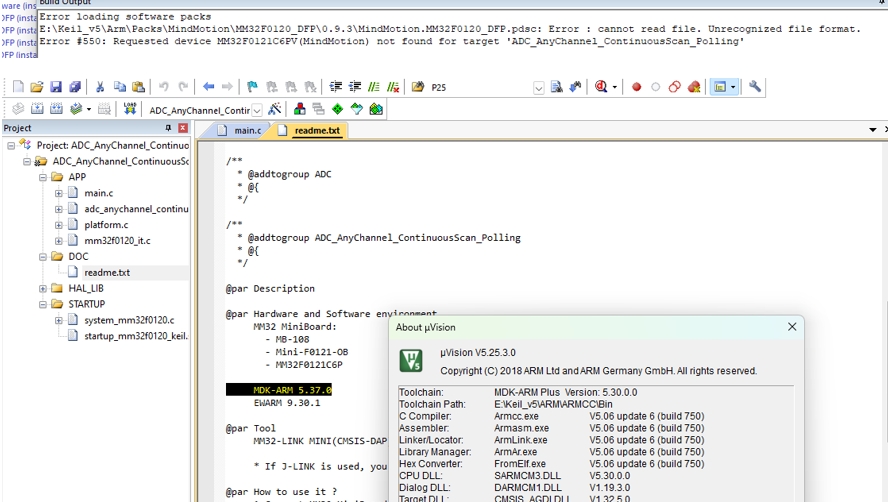Click the Download LOAD icon
This screenshot has width=888, height=502.
click(x=129, y=109)
